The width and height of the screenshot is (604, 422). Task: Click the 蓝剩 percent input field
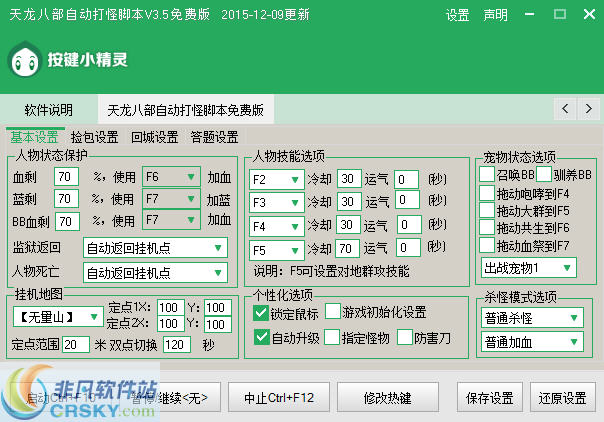click(x=67, y=199)
